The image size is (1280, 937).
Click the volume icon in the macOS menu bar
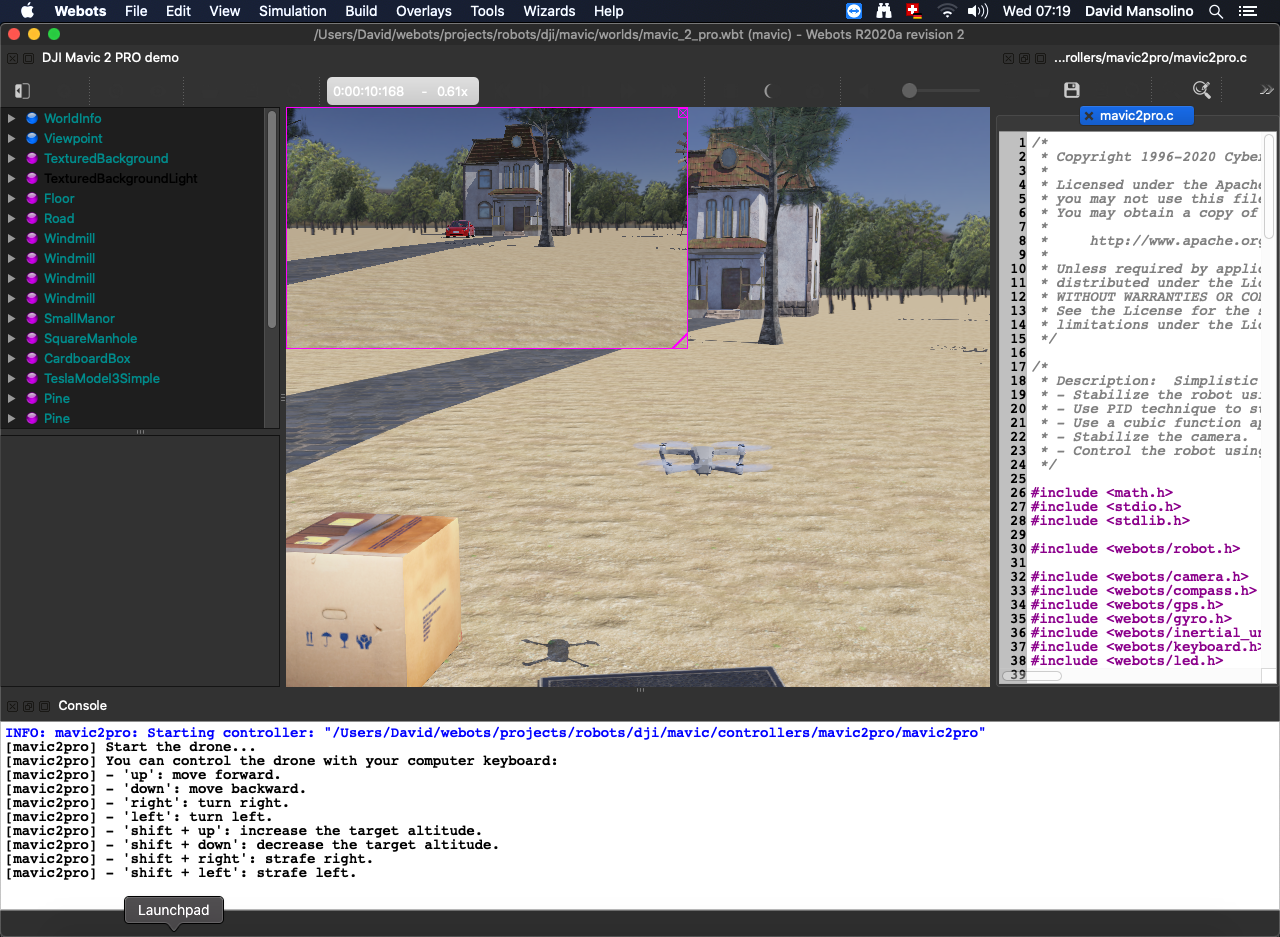click(977, 11)
